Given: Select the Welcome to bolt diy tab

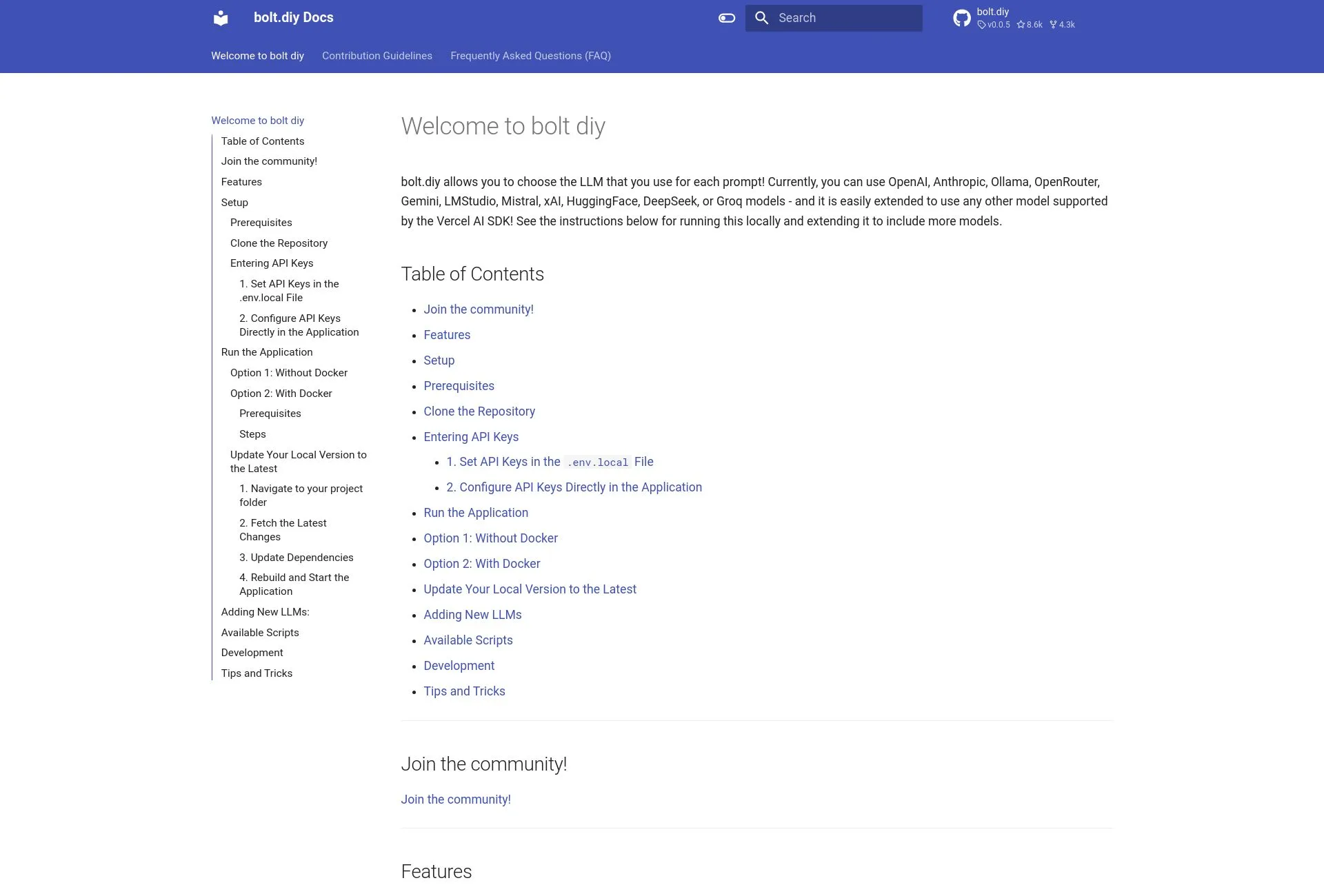Looking at the screenshot, I should click(257, 56).
